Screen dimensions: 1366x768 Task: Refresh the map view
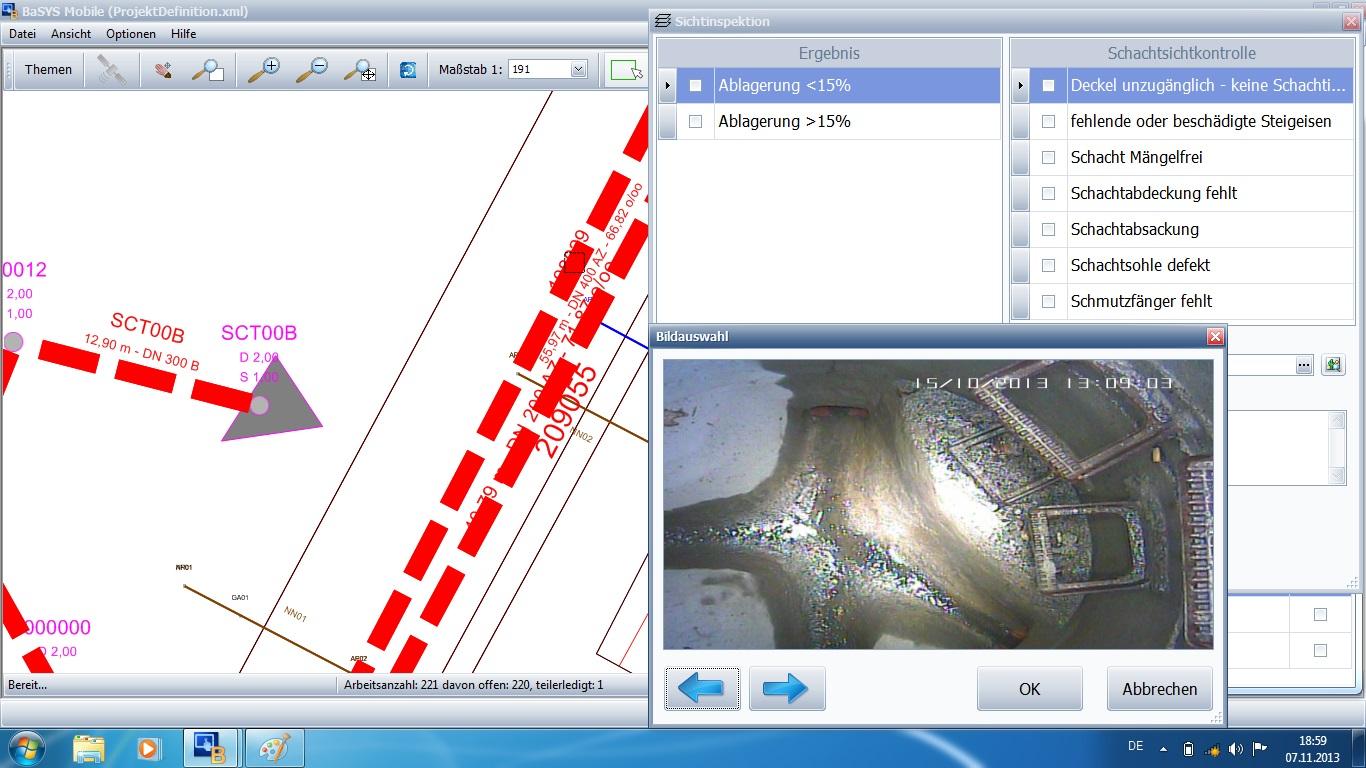click(x=408, y=70)
